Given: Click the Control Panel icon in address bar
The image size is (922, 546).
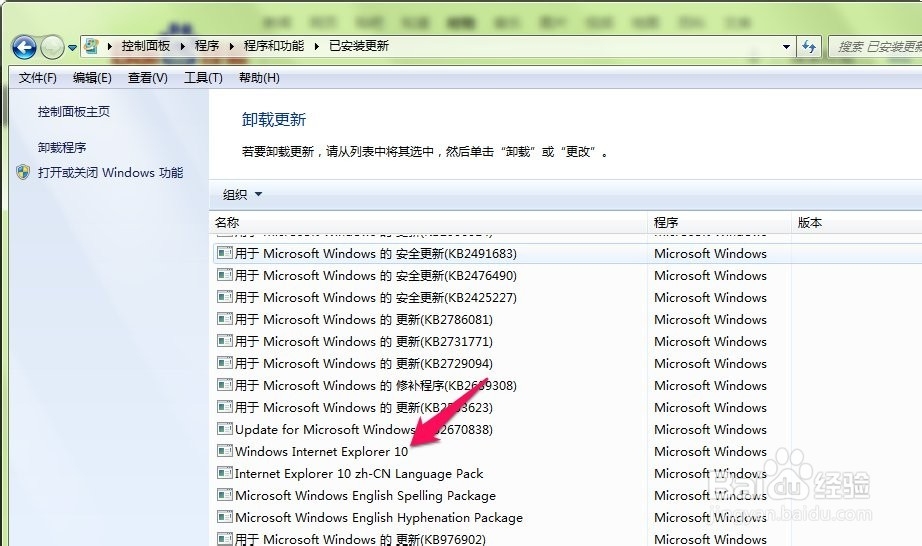Looking at the screenshot, I should [x=91, y=46].
